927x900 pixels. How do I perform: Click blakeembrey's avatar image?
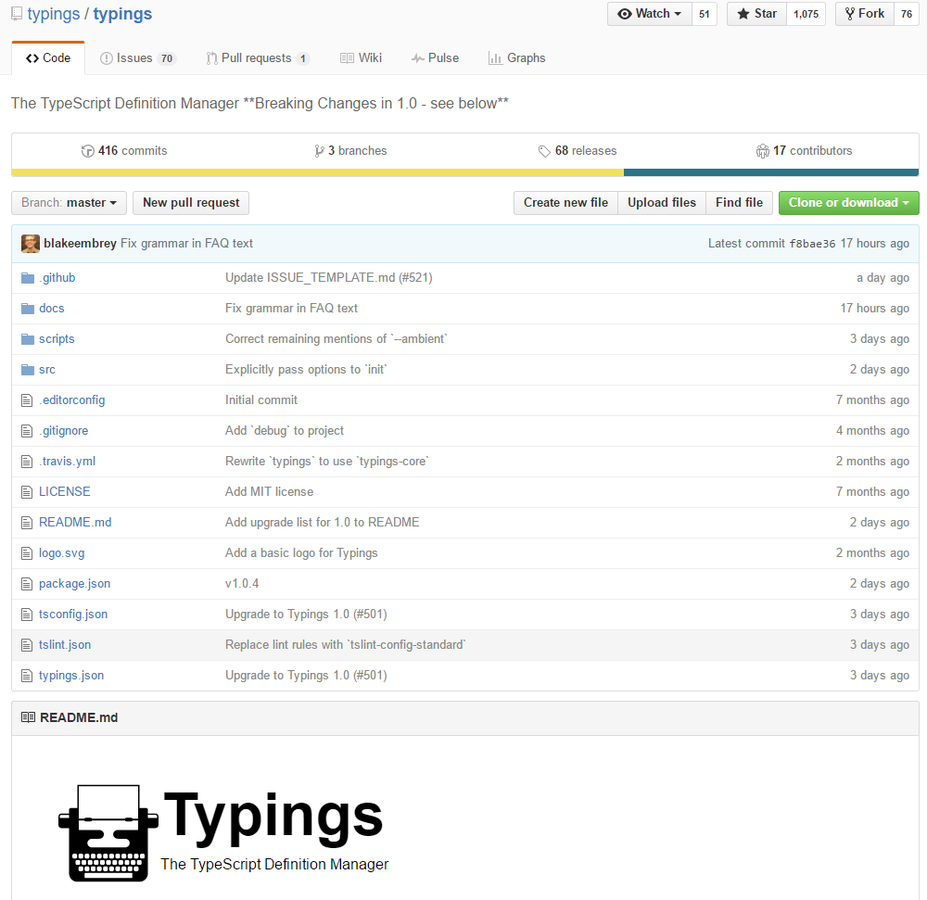(x=30, y=244)
